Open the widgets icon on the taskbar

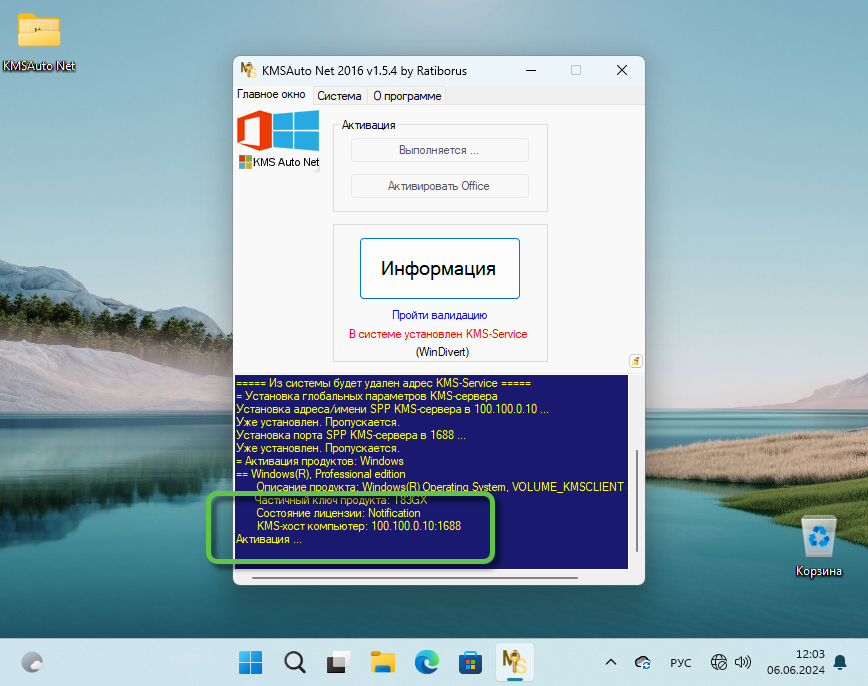[32, 662]
